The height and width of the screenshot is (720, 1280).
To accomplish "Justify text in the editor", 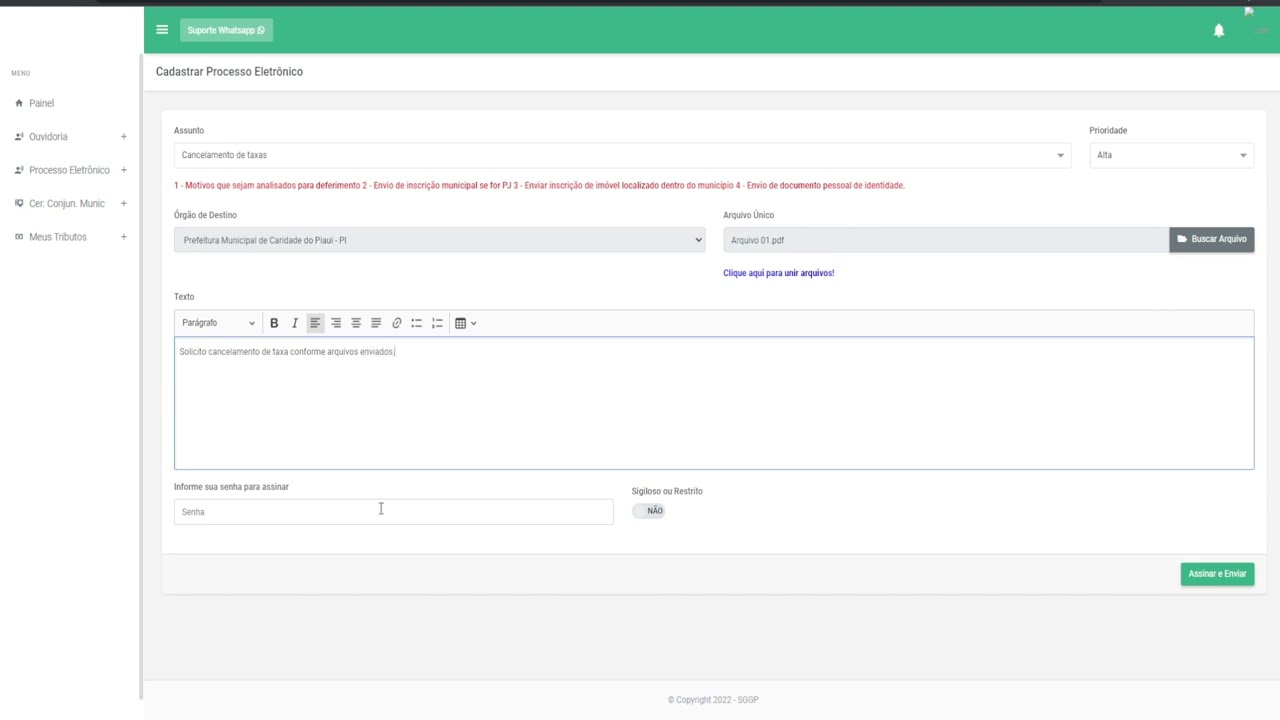I will click(x=376, y=323).
